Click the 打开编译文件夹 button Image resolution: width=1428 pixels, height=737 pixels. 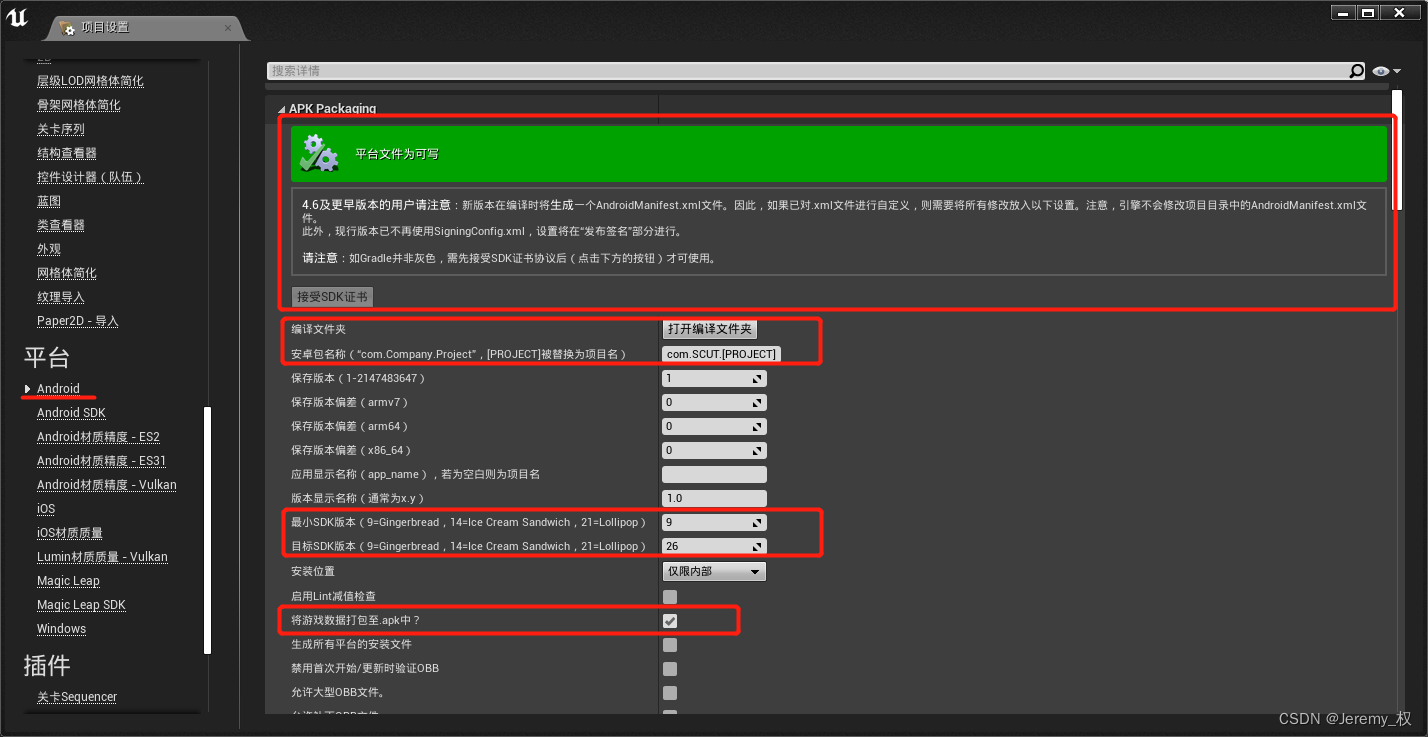click(x=710, y=329)
